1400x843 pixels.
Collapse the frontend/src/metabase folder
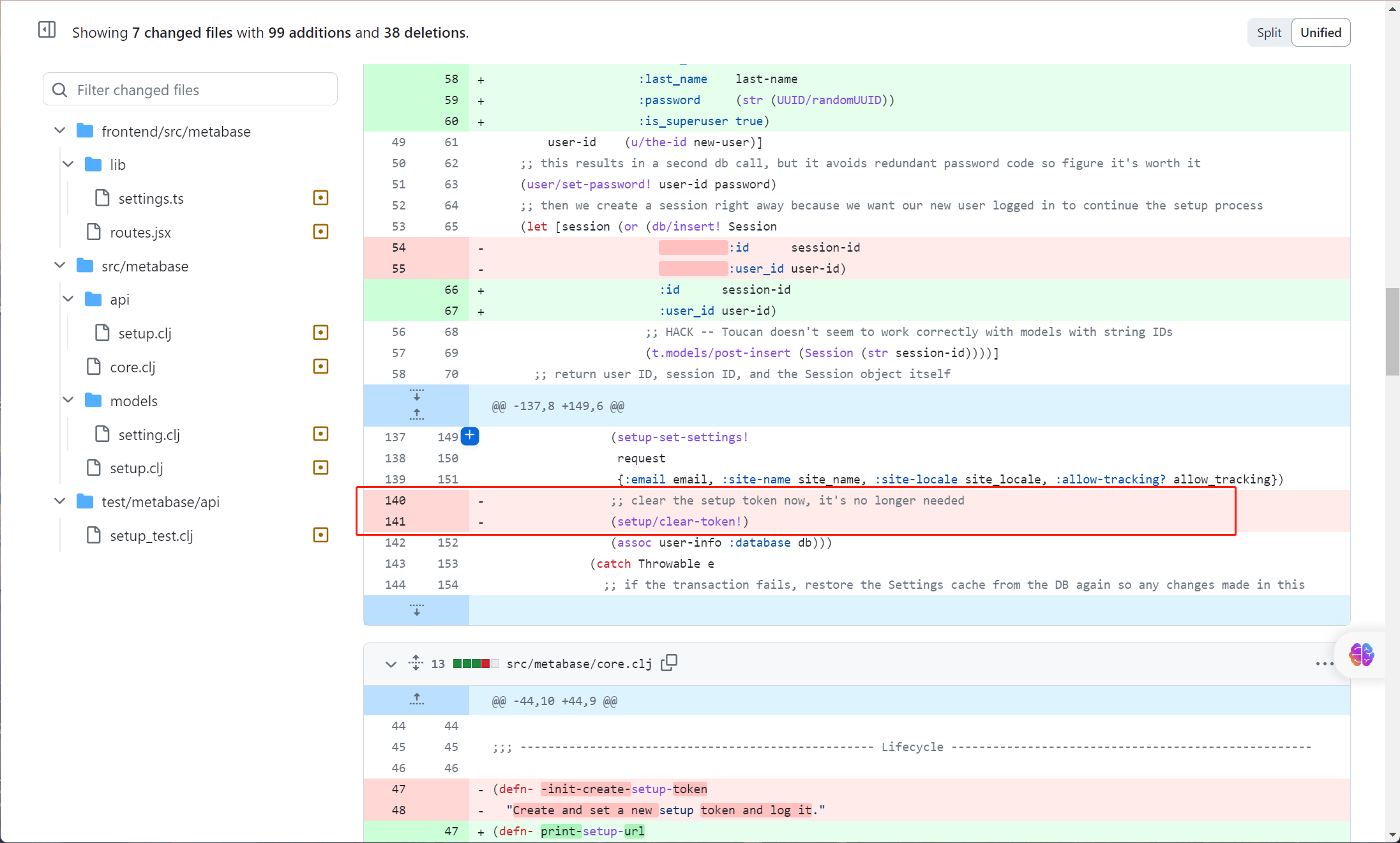point(60,131)
